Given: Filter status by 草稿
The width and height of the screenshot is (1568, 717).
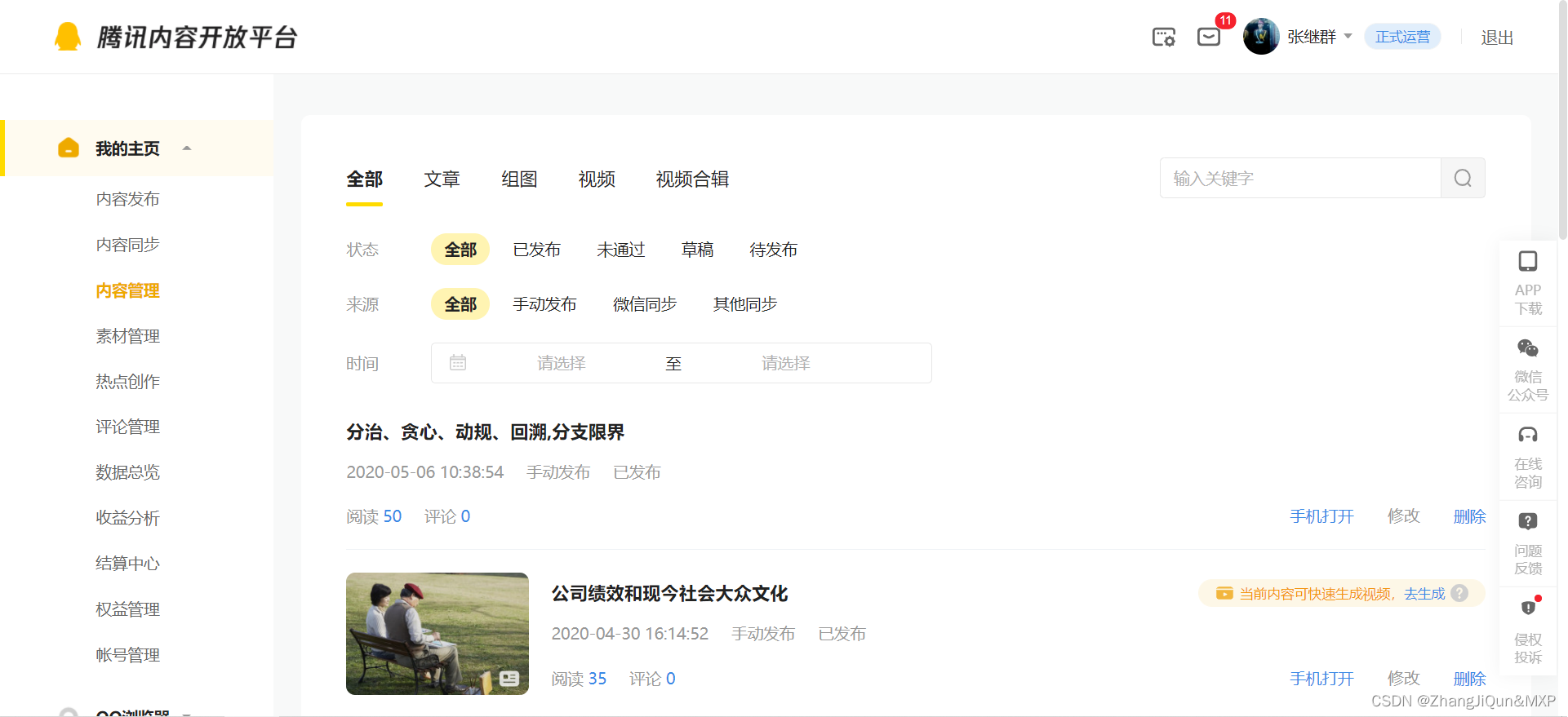Looking at the screenshot, I should pyautogui.click(x=697, y=250).
